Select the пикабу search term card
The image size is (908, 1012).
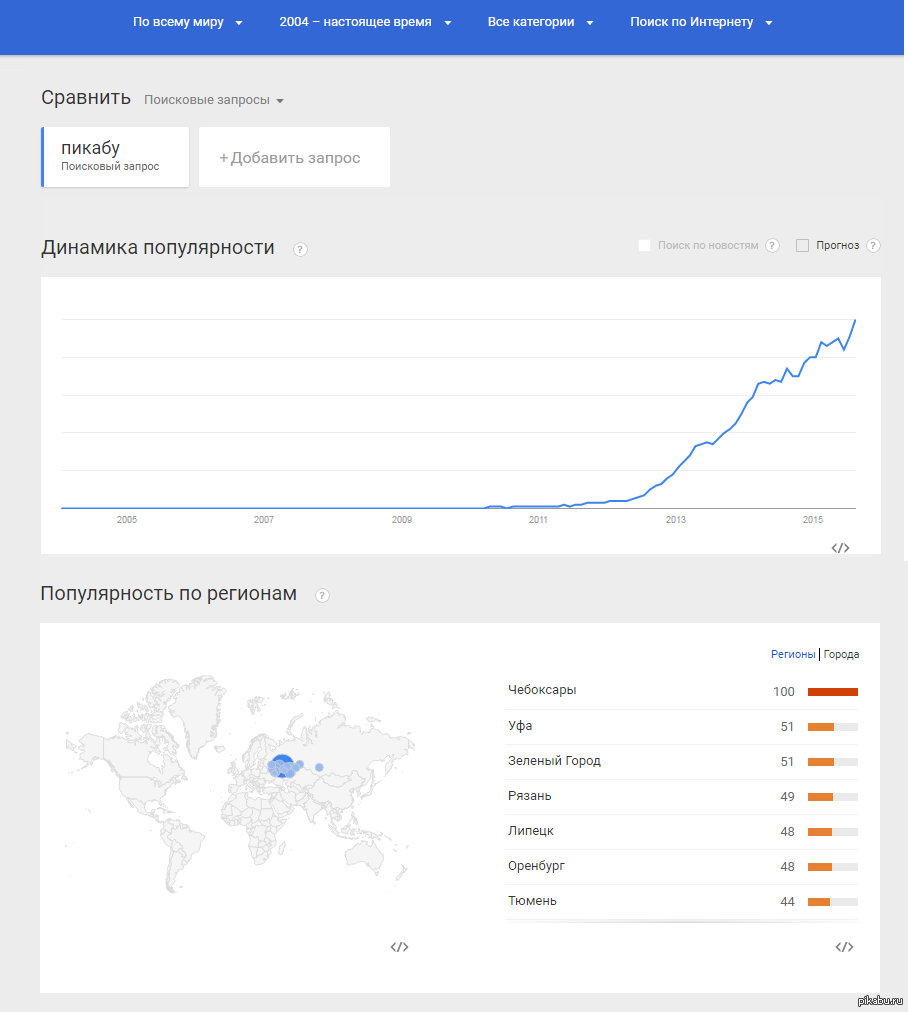pyautogui.click(x=115, y=157)
